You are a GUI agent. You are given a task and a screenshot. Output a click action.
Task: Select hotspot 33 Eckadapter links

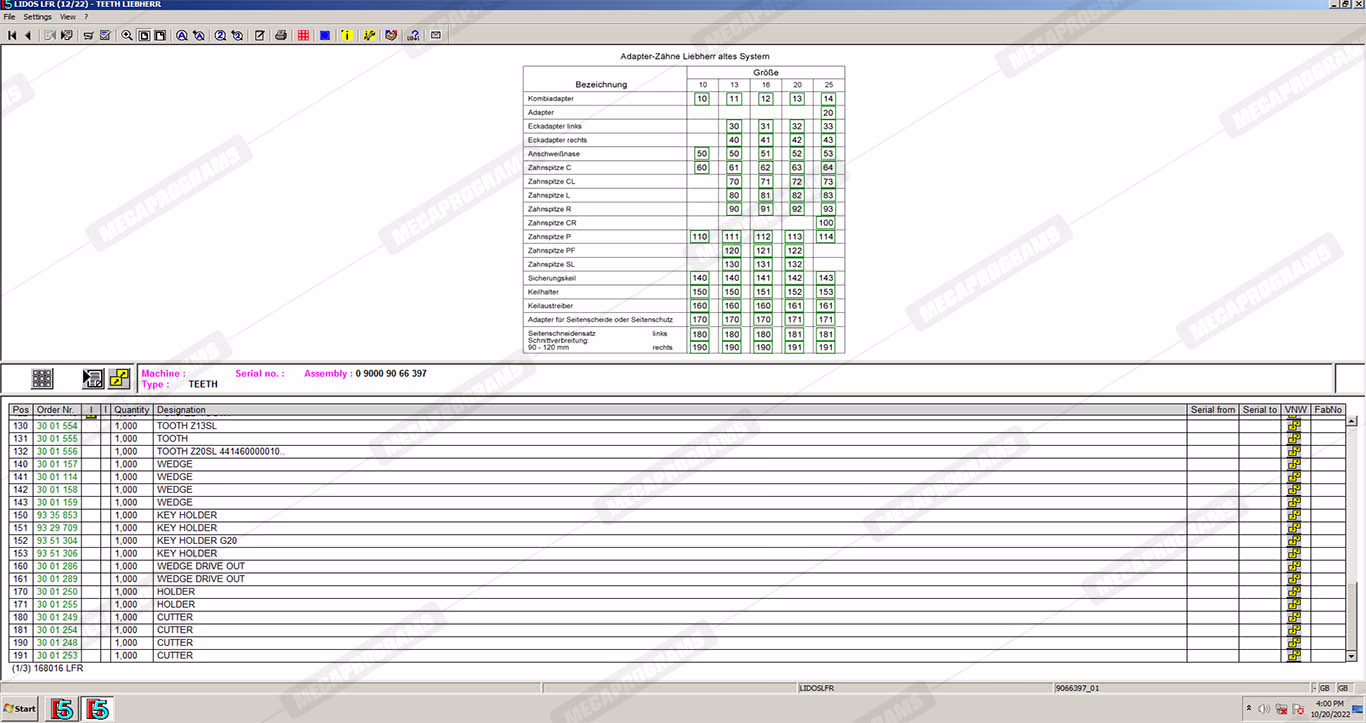(x=827, y=126)
